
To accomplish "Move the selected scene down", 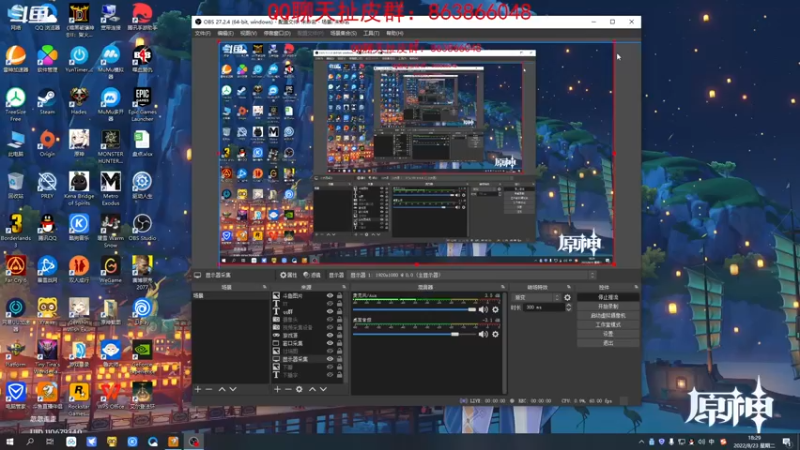I will 233,389.
